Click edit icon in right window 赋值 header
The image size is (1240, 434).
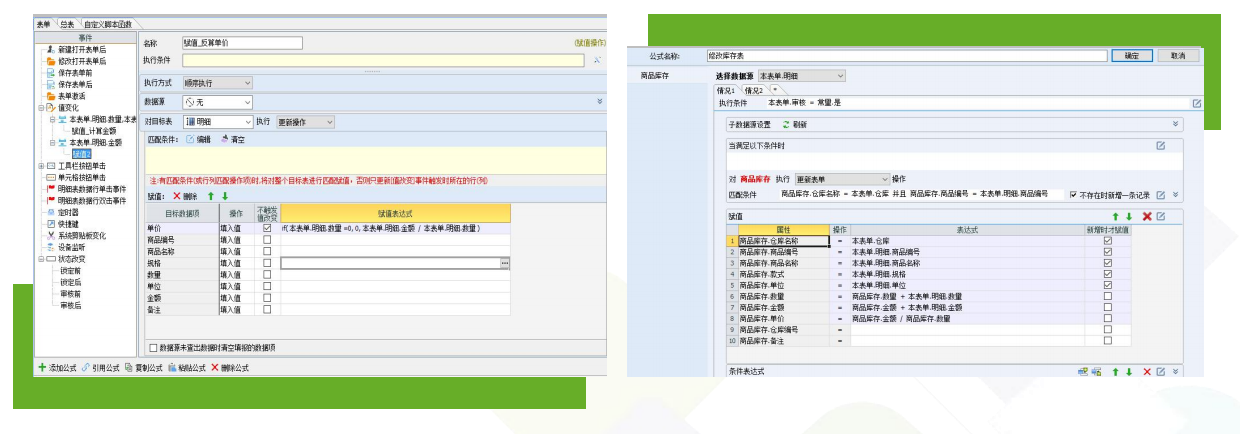(x=1161, y=216)
